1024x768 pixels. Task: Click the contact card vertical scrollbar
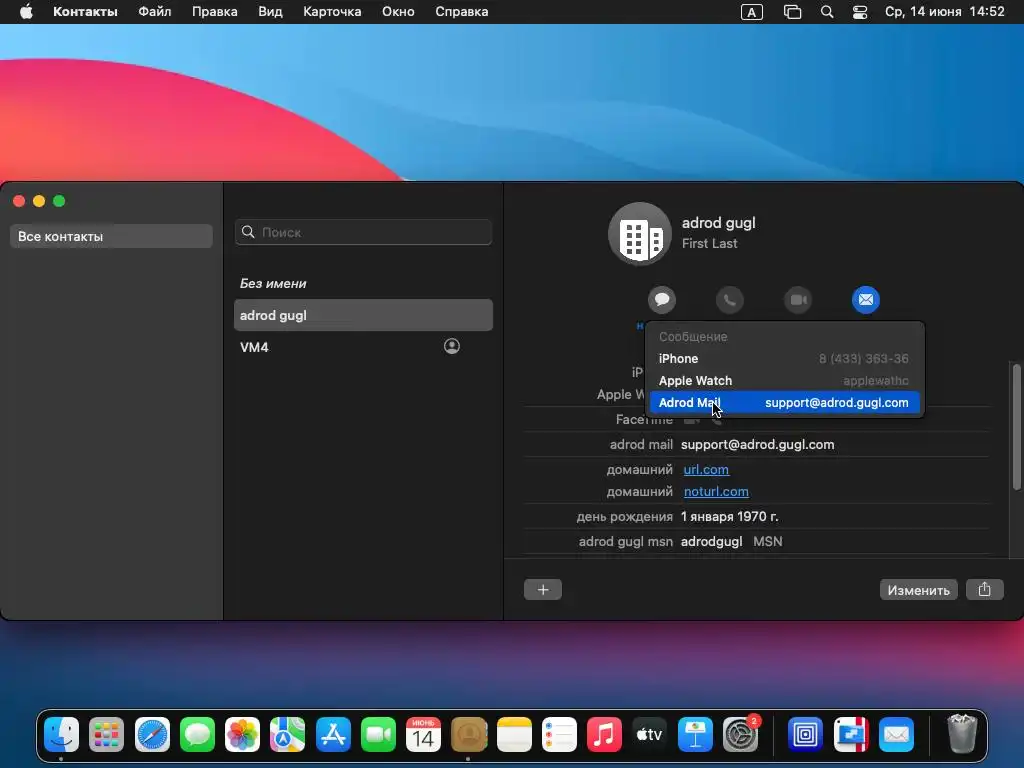pos(1016,426)
